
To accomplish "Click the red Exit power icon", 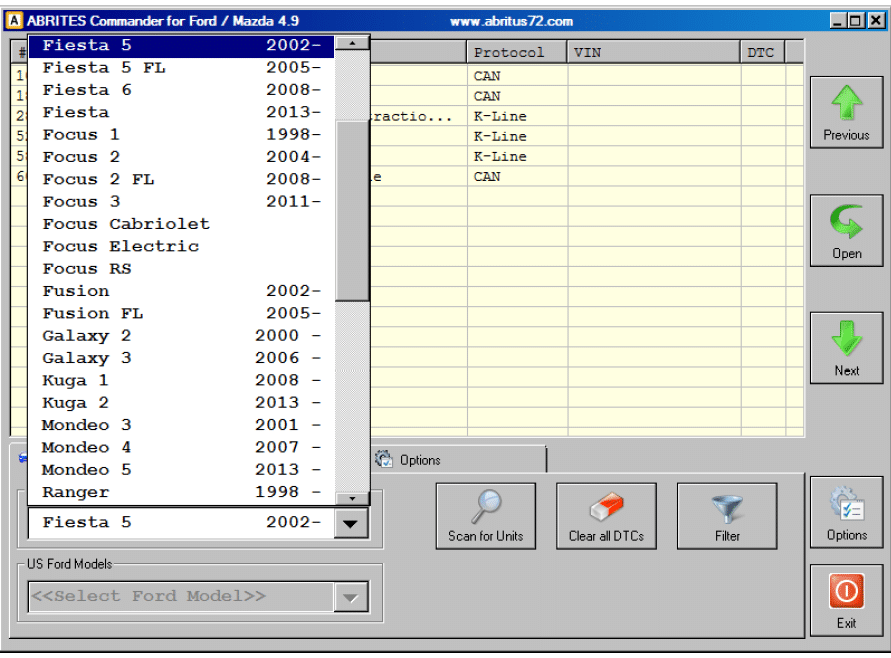I will (846, 593).
